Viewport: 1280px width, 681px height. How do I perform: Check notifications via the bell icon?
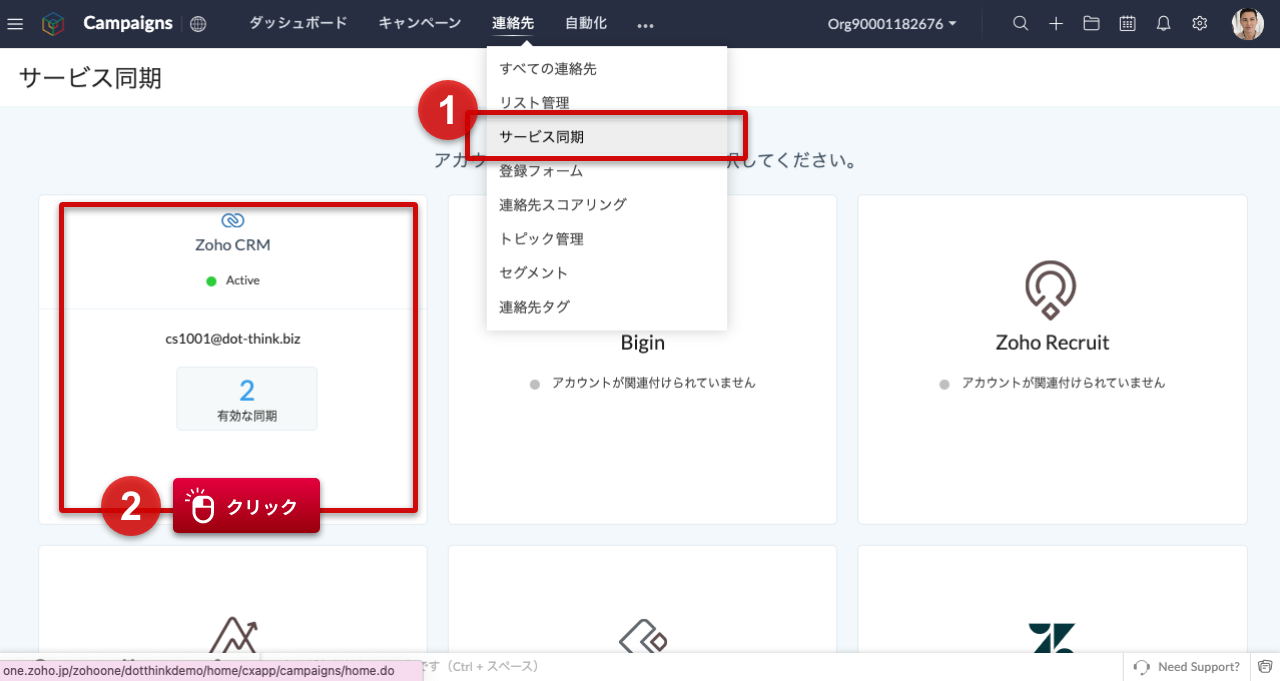pos(1163,23)
